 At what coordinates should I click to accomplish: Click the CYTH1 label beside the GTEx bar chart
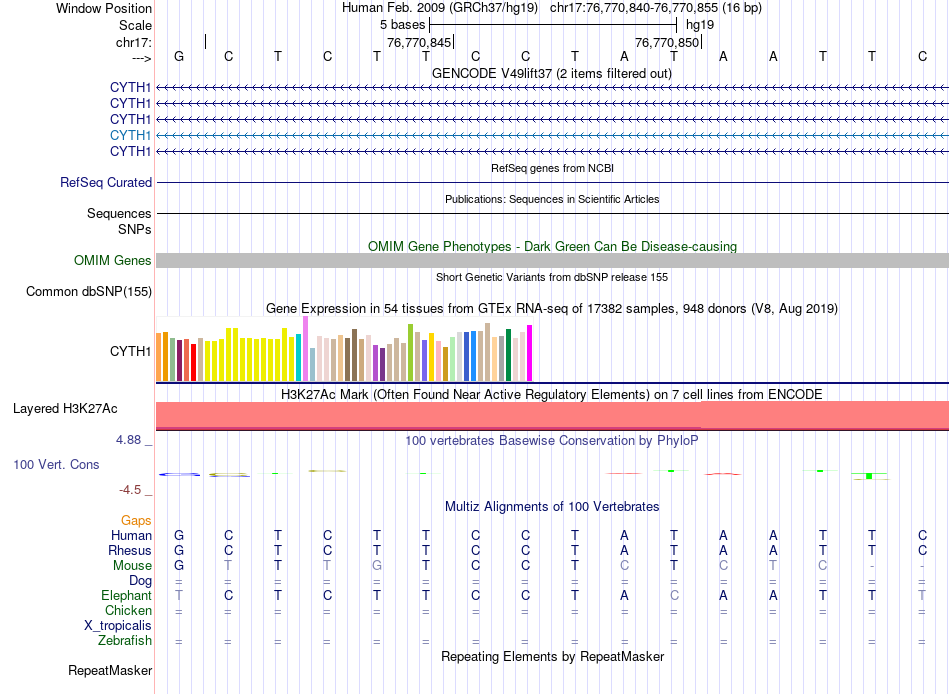[130, 352]
